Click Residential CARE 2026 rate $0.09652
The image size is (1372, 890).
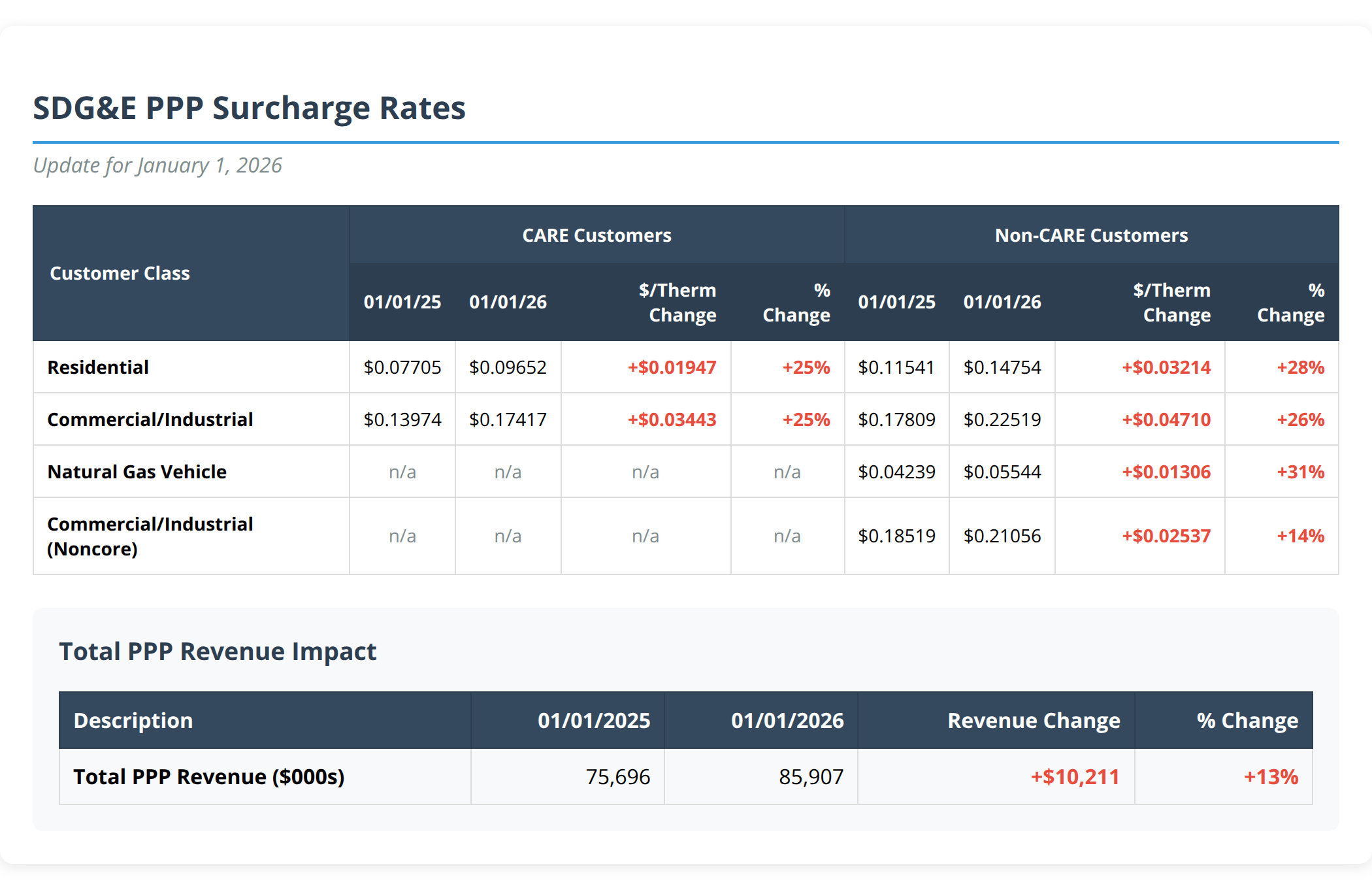(508, 367)
